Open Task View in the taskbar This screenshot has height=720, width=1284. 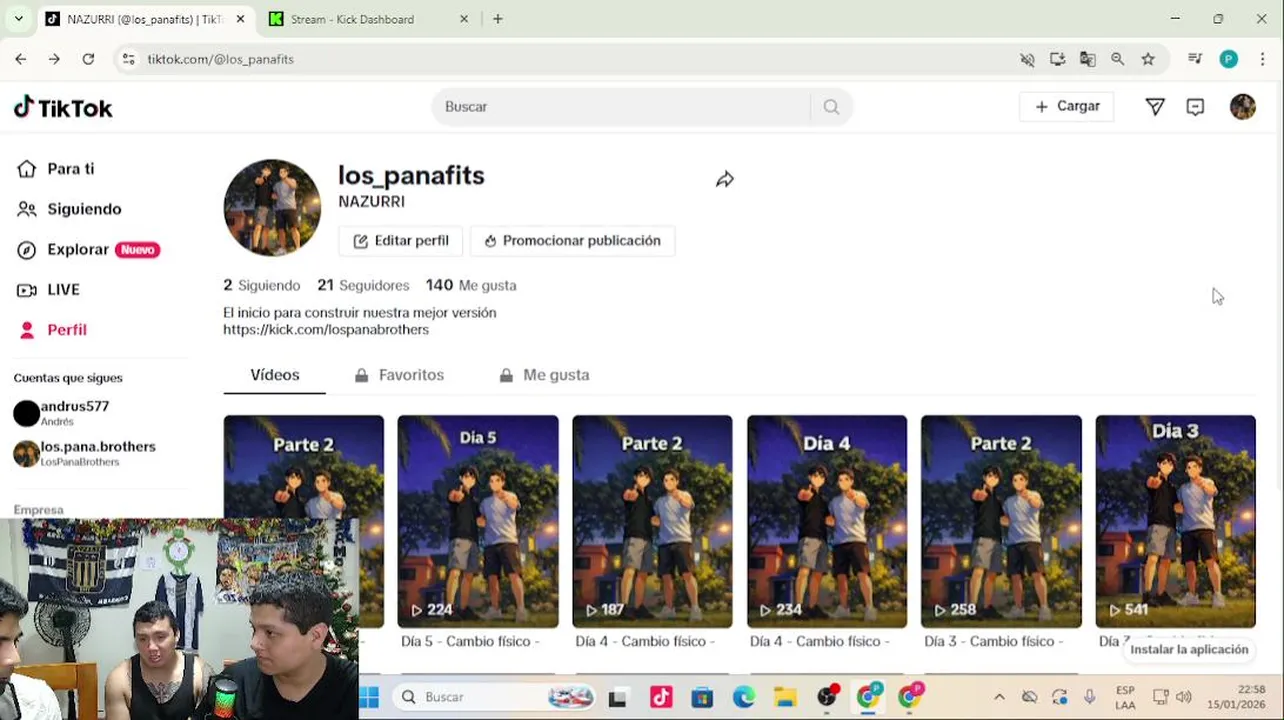617,698
